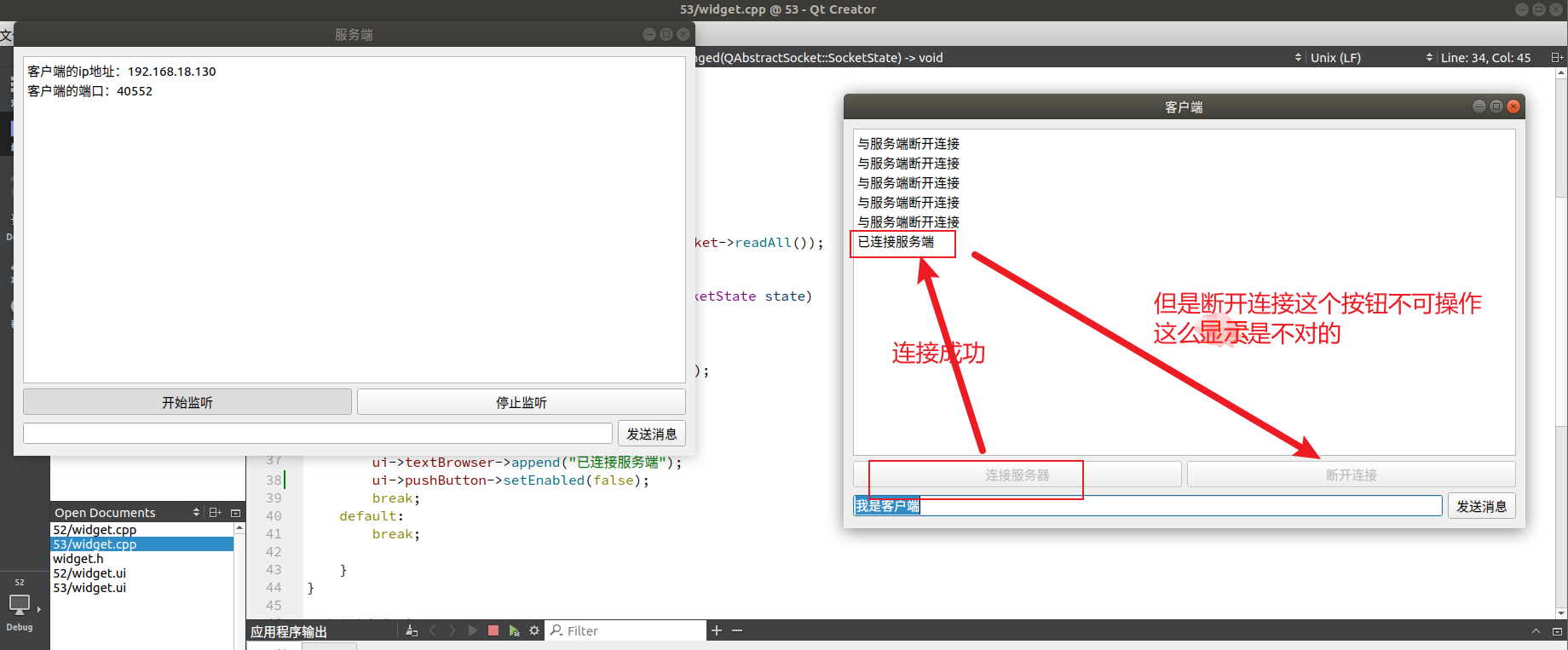Screen dimensions: 1568x650
Task: Go to previous output item arrow
Action: coord(432,630)
